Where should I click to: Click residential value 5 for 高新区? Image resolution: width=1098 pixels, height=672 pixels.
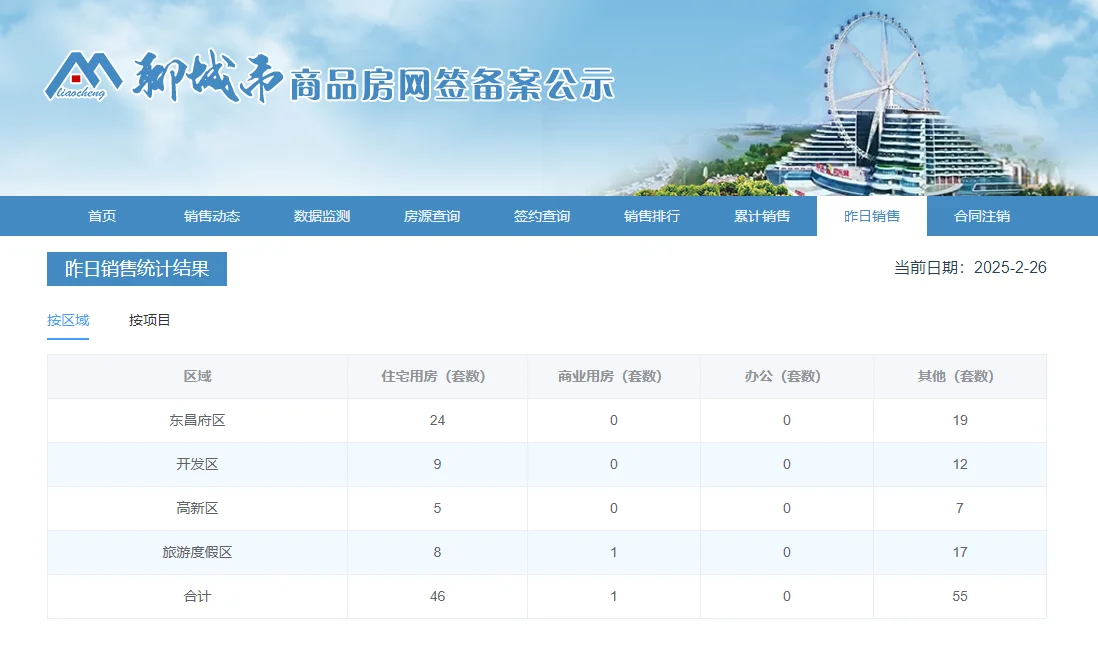[x=438, y=509]
